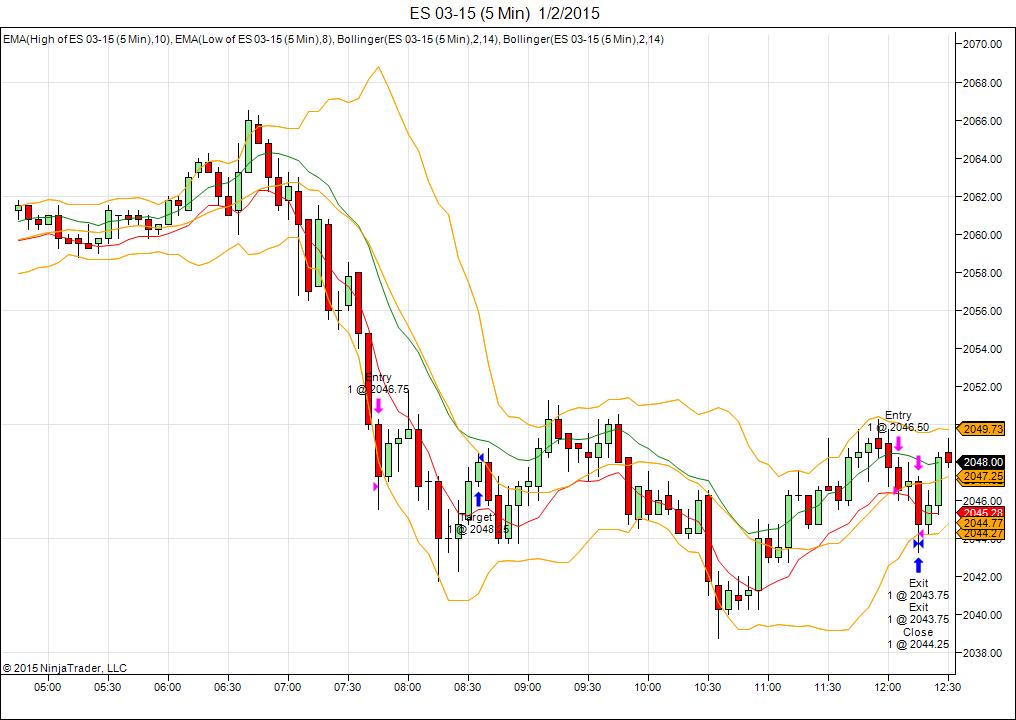1016x720 pixels.
Task: Click the 12:30 time axis label
Action: [948, 687]
